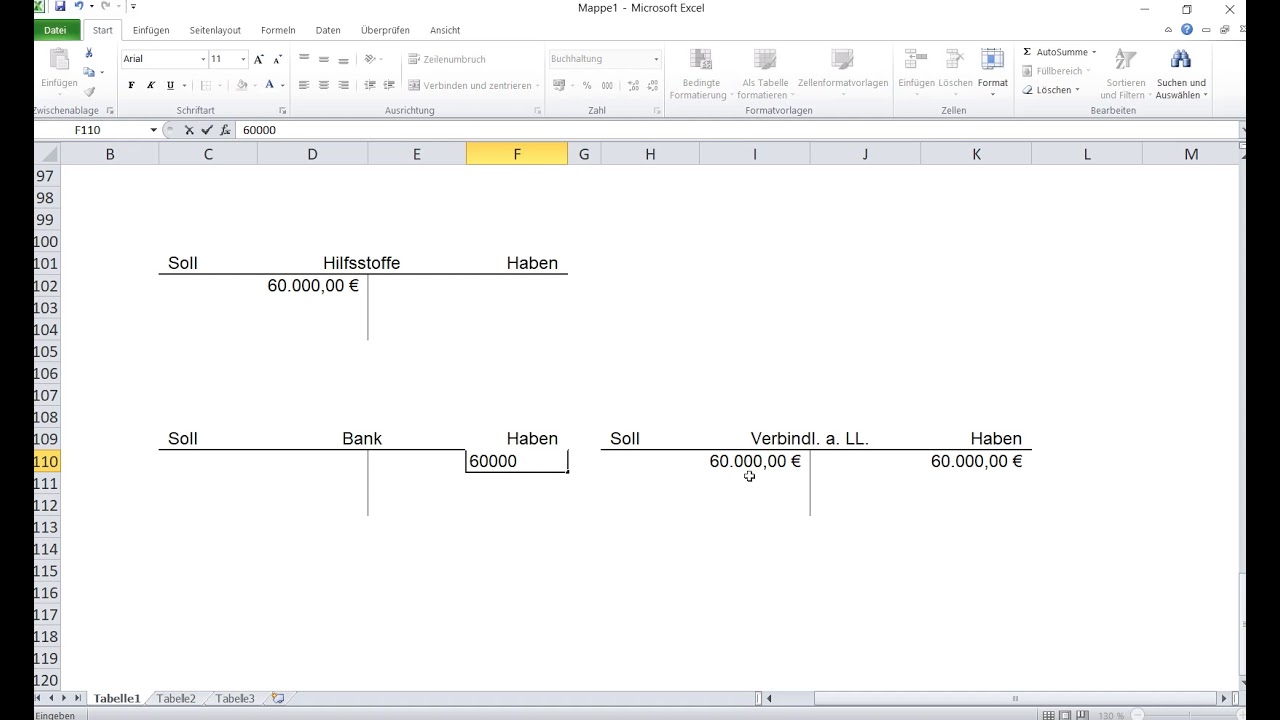The image size is (1280, 720).
Task: Click the Einfügen paste clipboard icon
Action: coord(59,59)
